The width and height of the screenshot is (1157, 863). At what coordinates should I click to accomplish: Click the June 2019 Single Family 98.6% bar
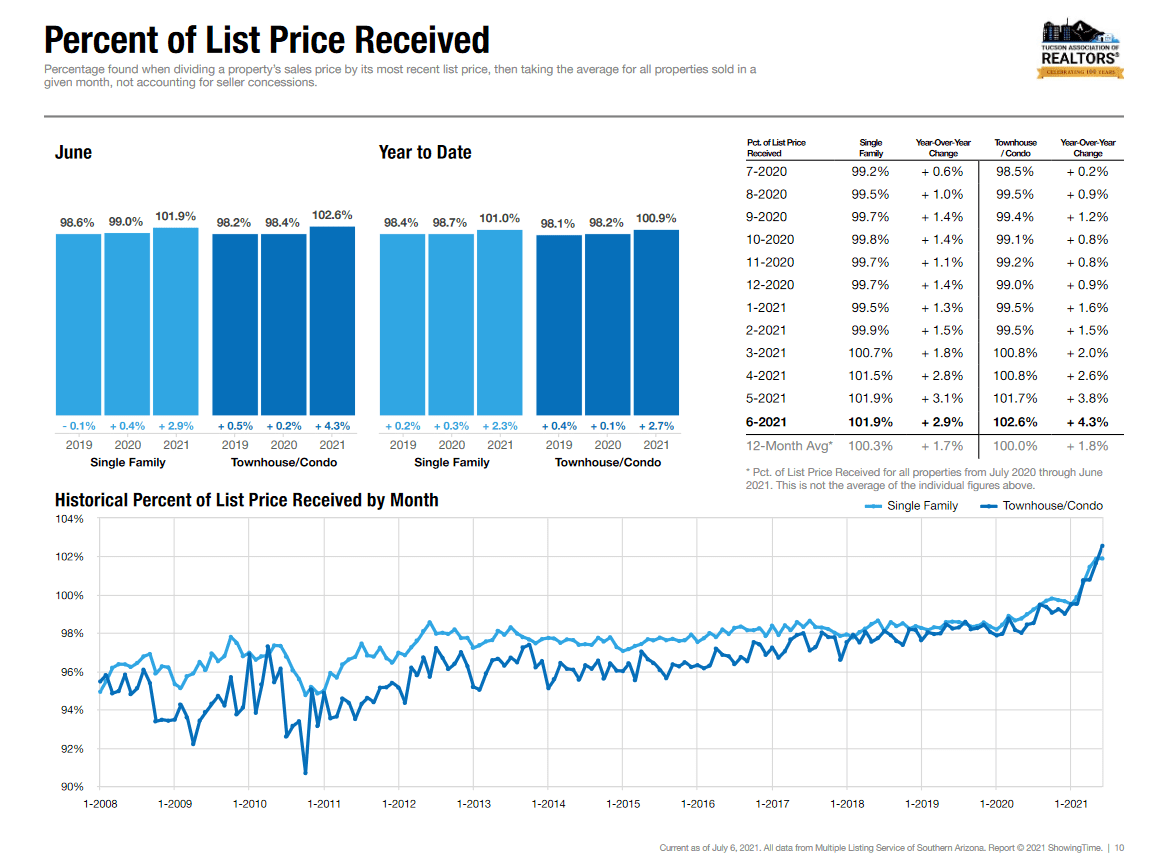click(78, 320)
